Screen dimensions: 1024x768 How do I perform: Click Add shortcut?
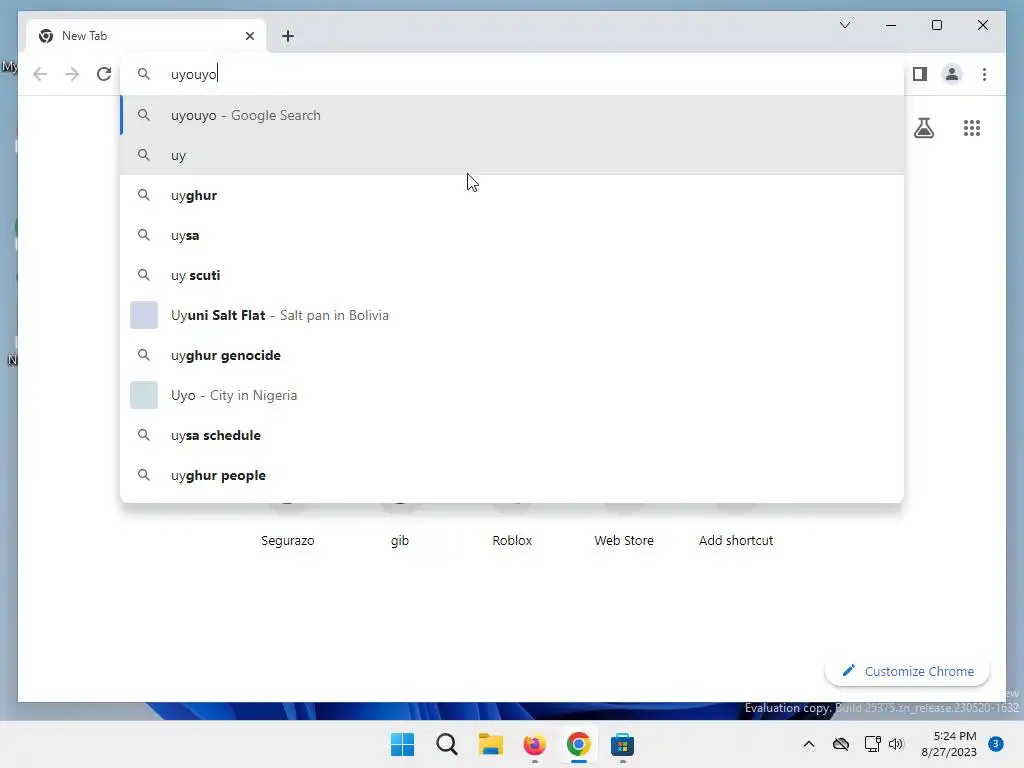736,540
